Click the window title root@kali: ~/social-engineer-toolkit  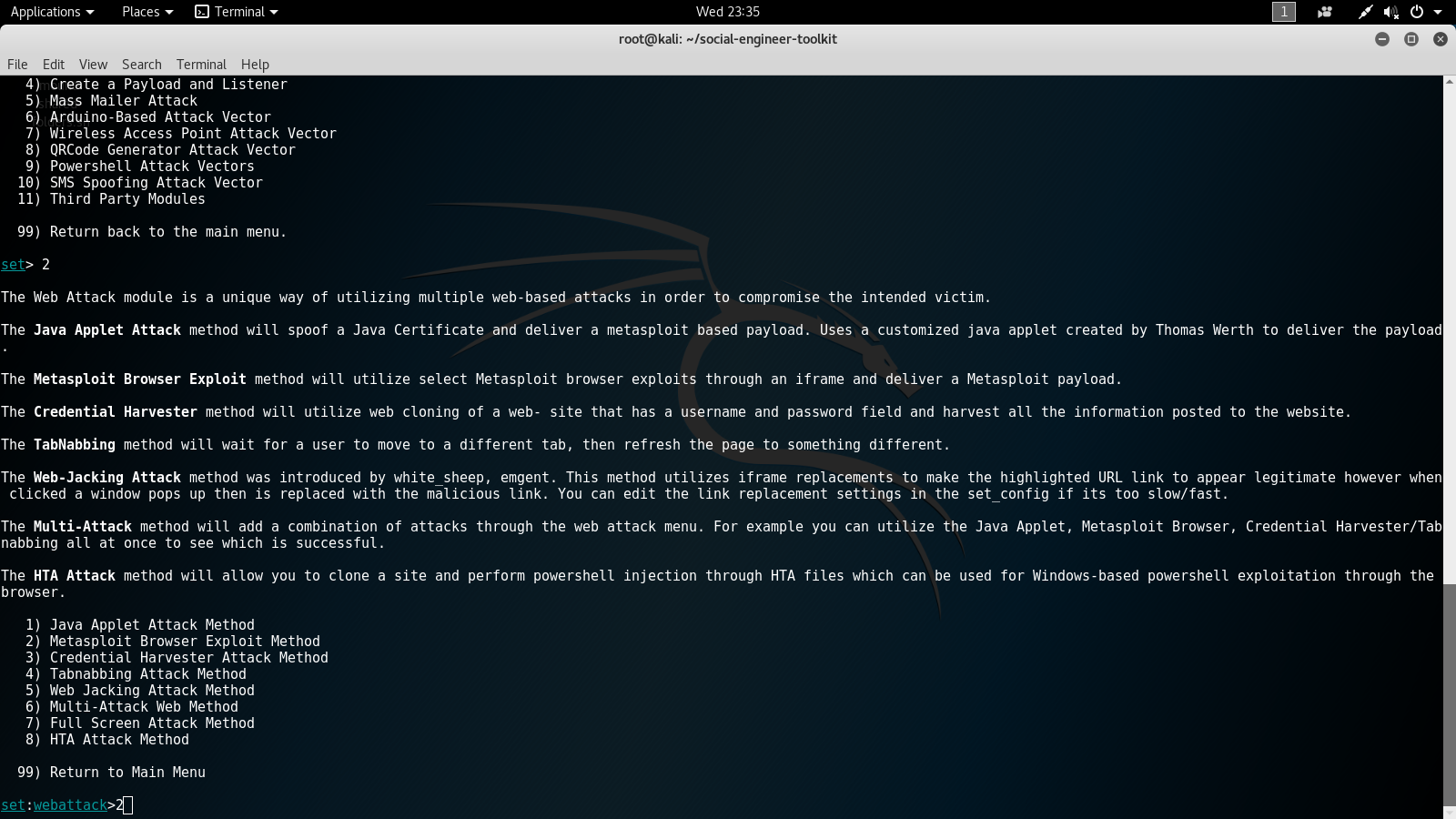tap(728, 39)
